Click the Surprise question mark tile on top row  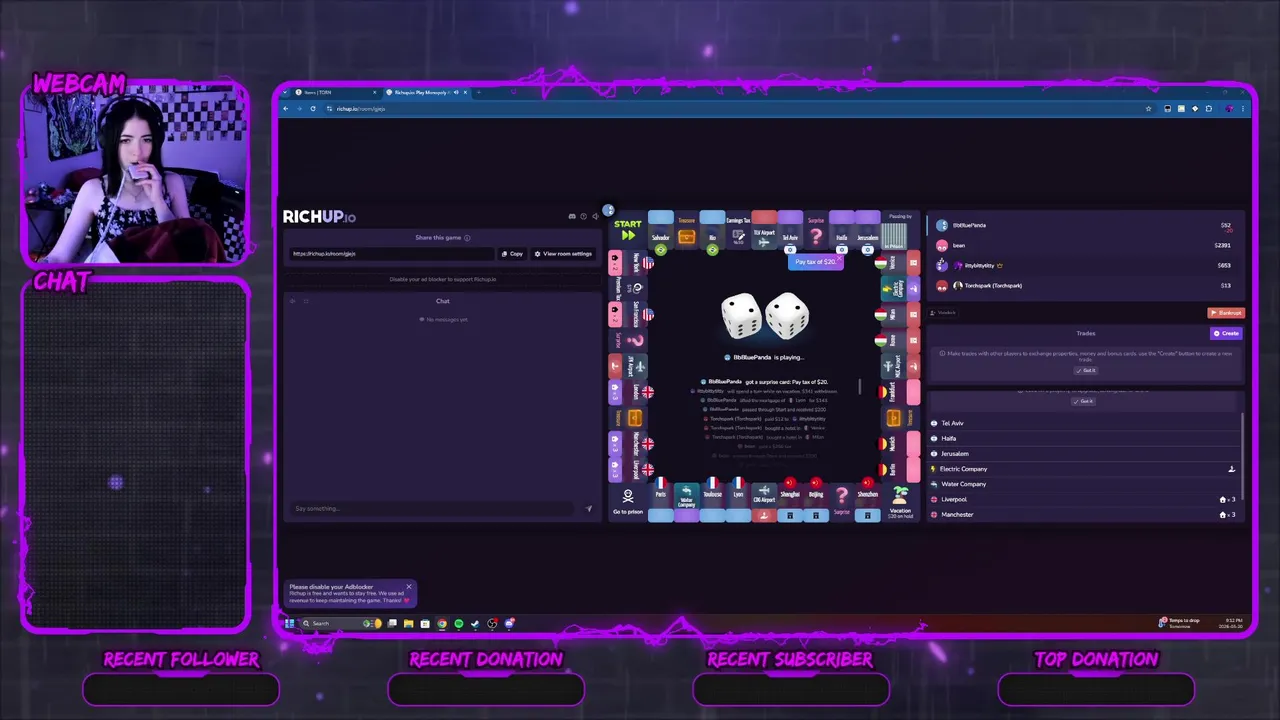click(x=816, y=231)
